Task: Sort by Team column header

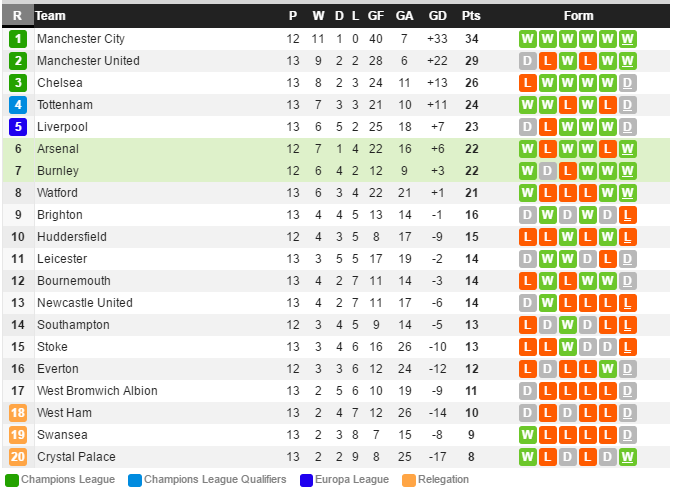Action: (x=50, y=16)
